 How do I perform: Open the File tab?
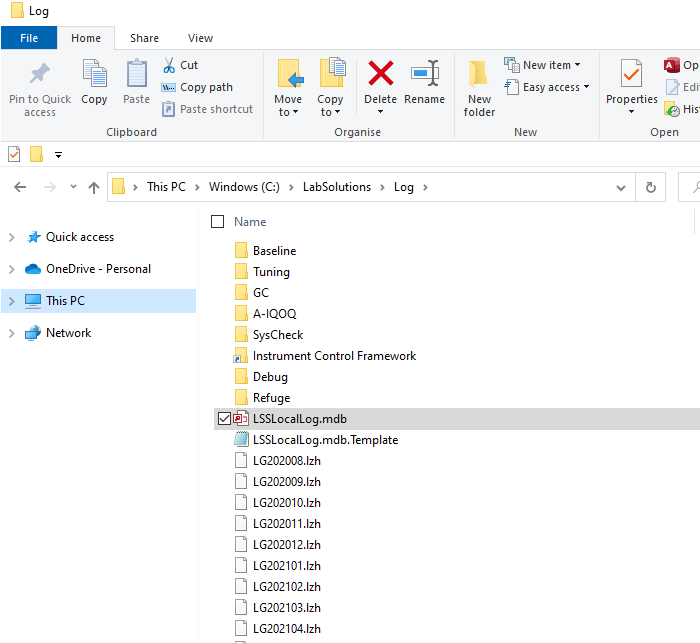click(x=29, y=38)
